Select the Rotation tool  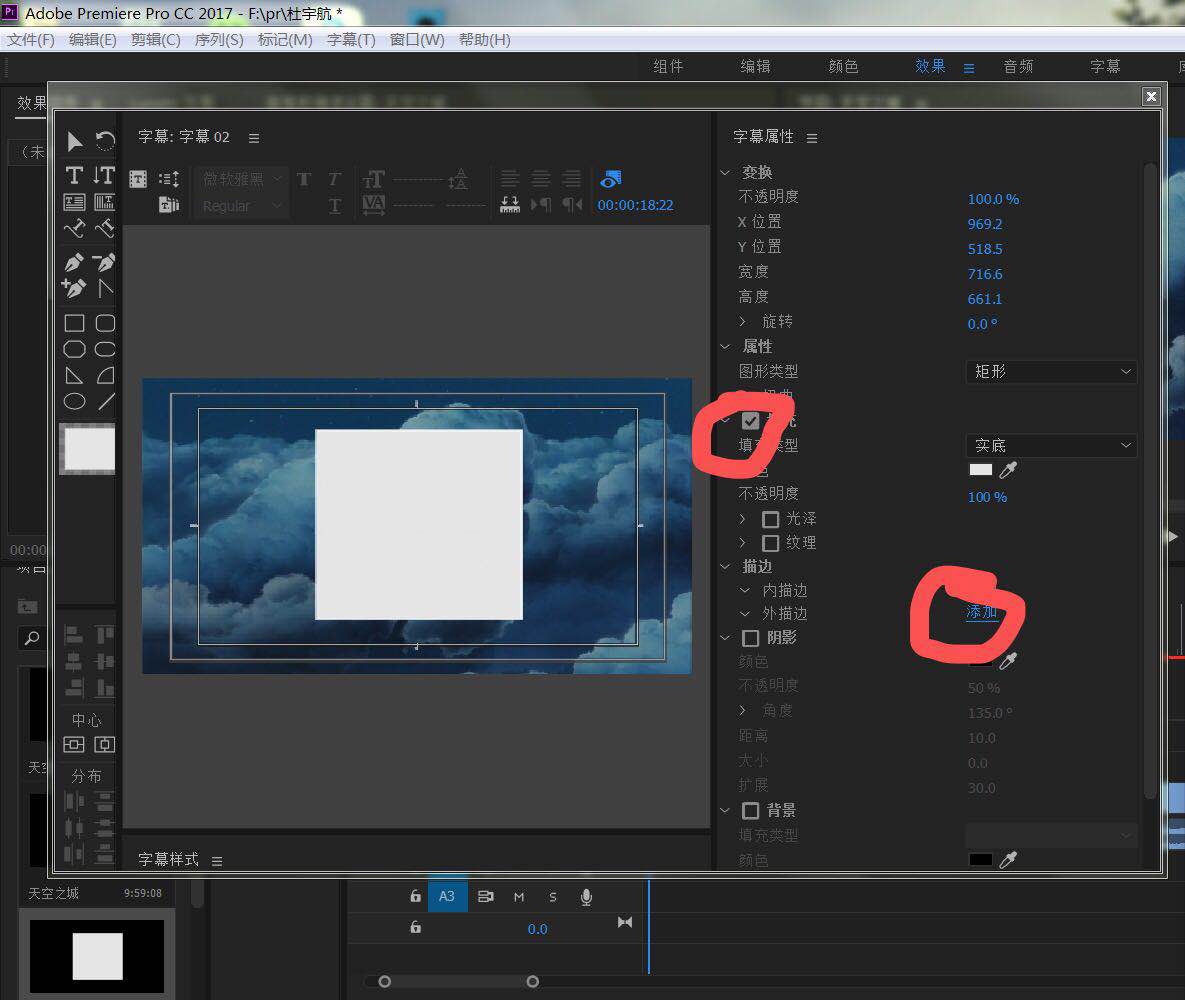[105, 140]
